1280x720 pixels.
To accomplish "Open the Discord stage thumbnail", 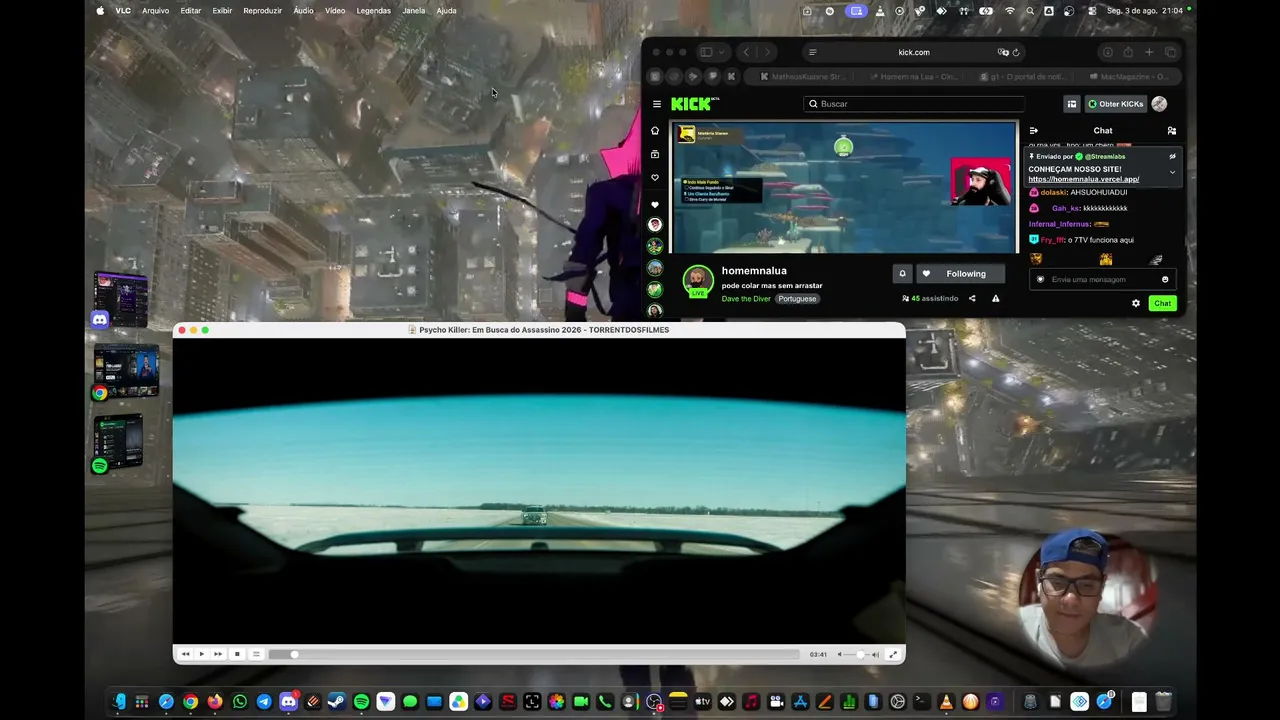I will [x=121, y=299].
